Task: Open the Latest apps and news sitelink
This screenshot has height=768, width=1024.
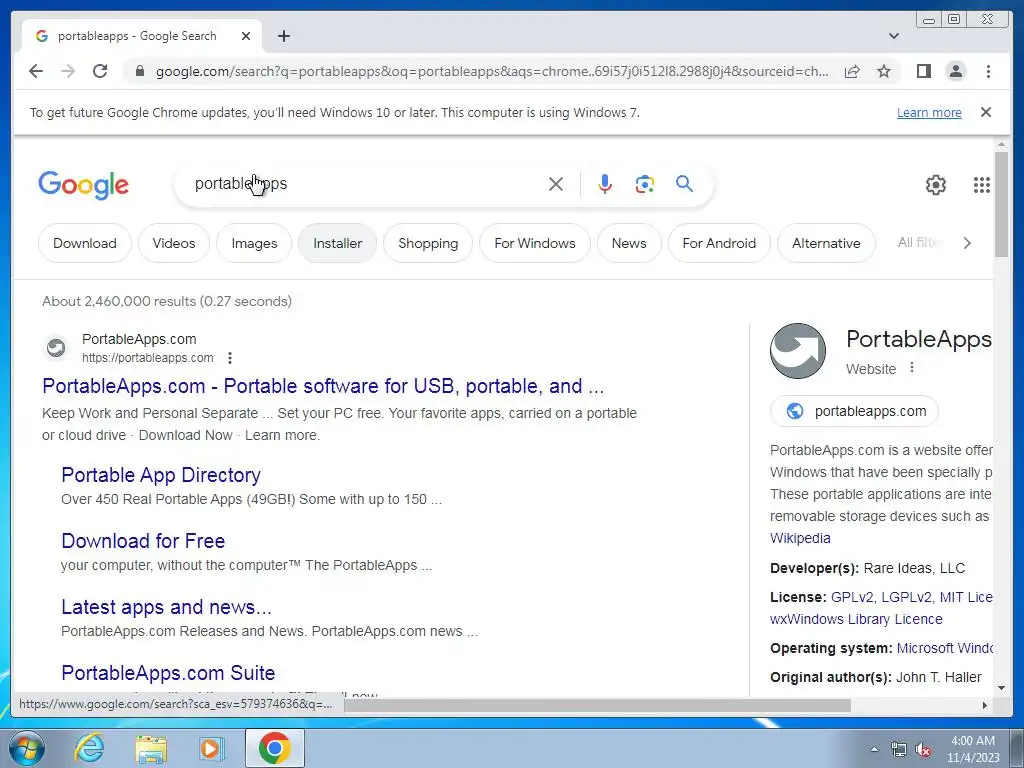Action: [167, 607]
